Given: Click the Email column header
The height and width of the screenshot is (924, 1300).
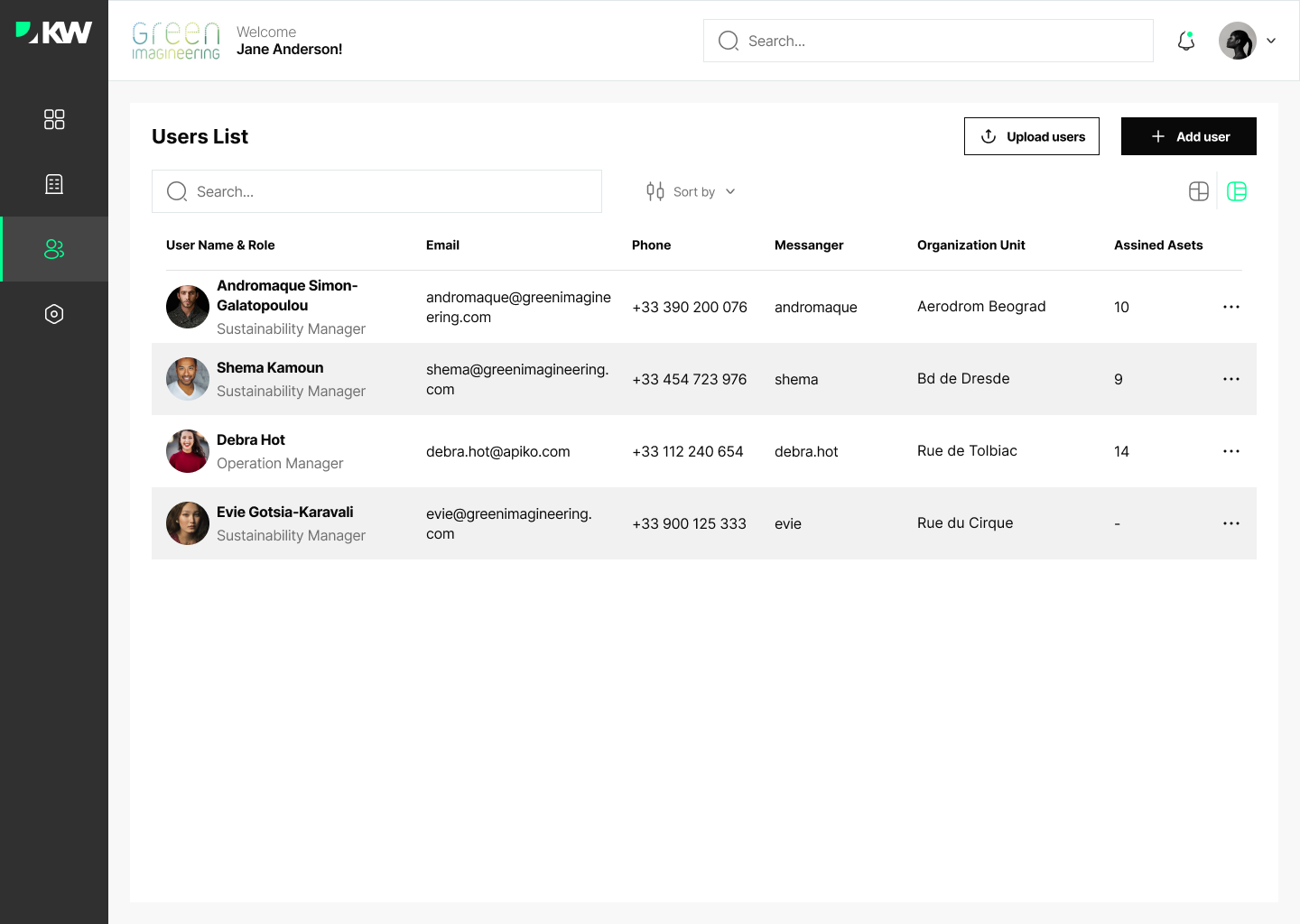Looking at the screenshot, I should (x=442, y=245).
